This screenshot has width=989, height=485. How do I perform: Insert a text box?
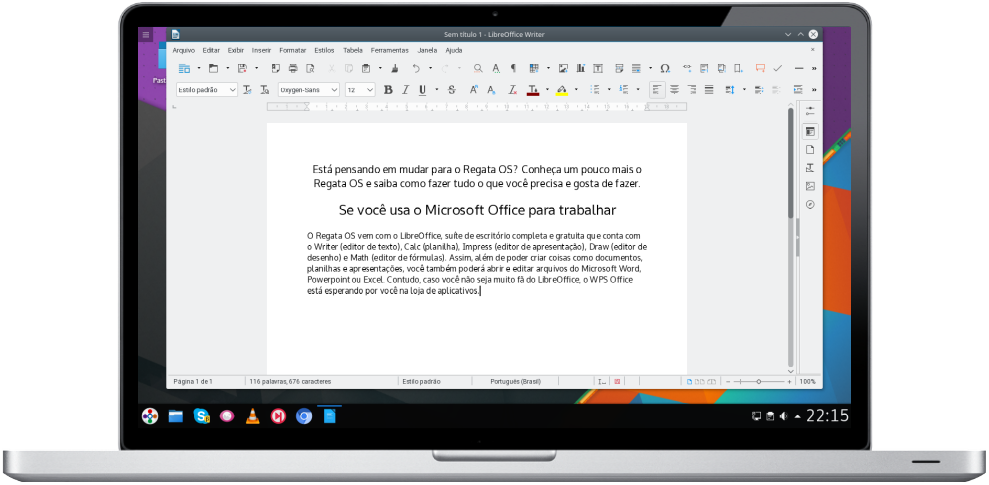(x=598, y=68)
